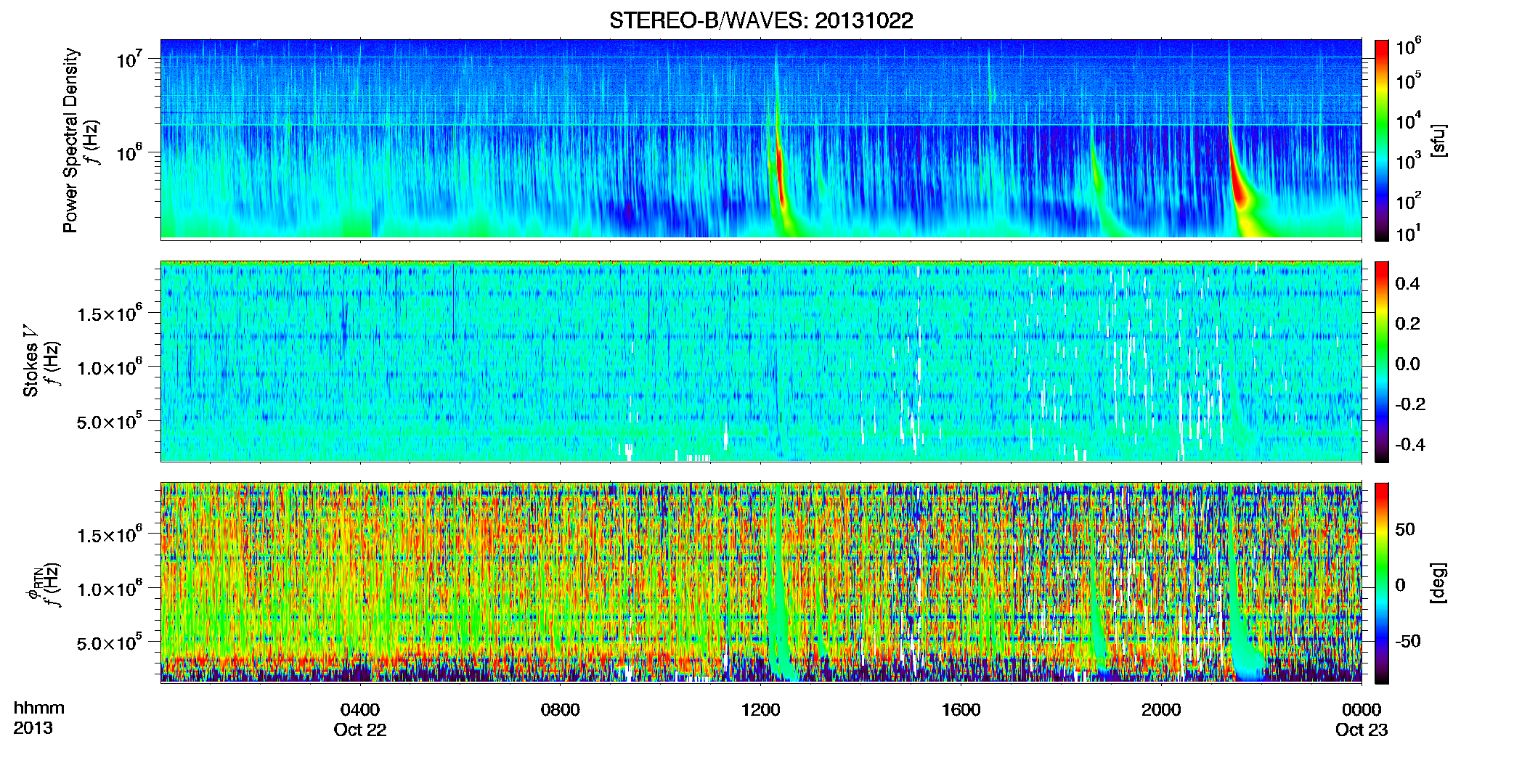
Task: Click the "0000" time tick label
Action: pos(1362,710)
